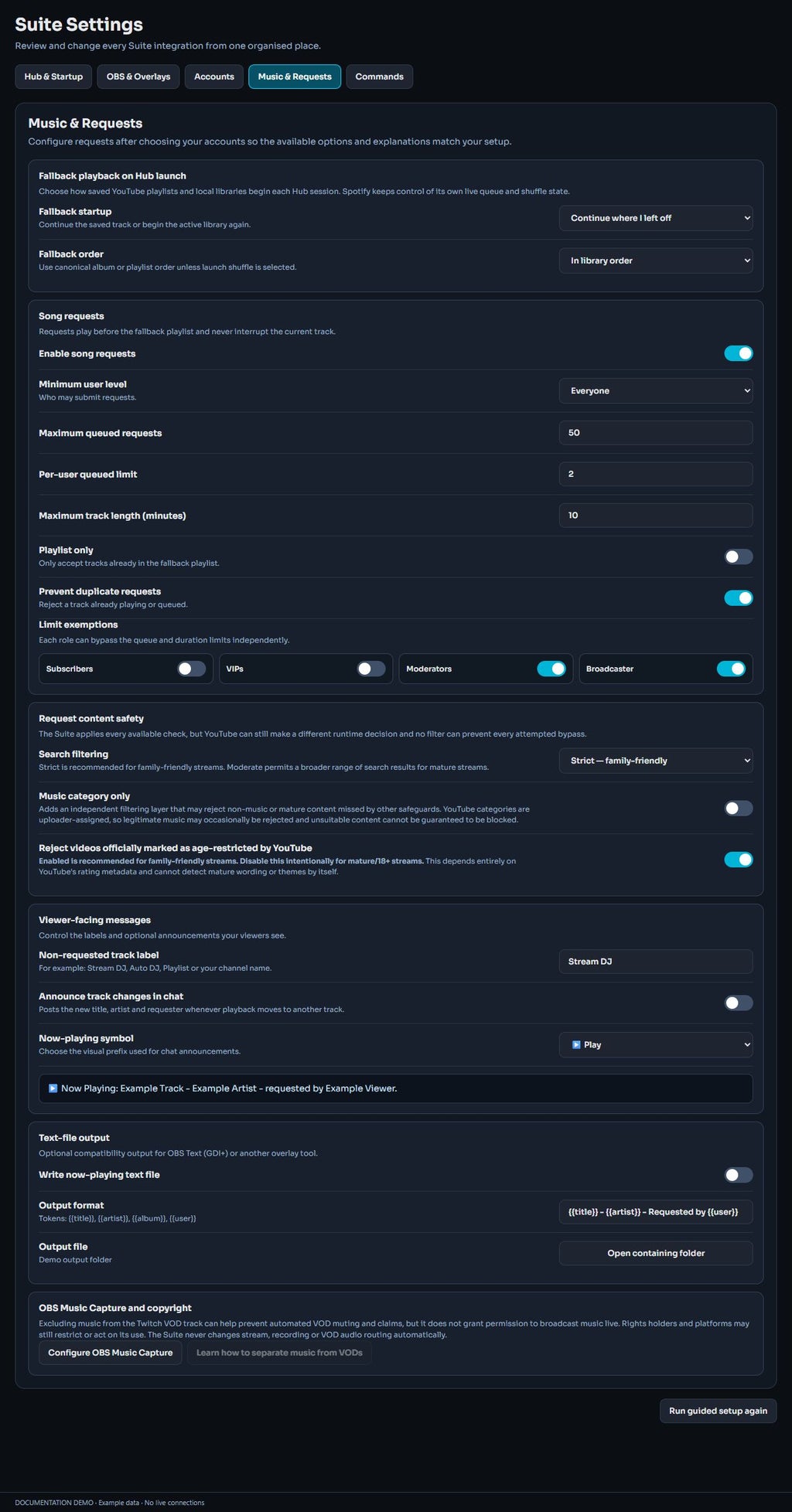Click the Now Playing example preview text
The height and width of the screenshot is (1512, 792).
pyautogui.click(x=223, y=1088)
